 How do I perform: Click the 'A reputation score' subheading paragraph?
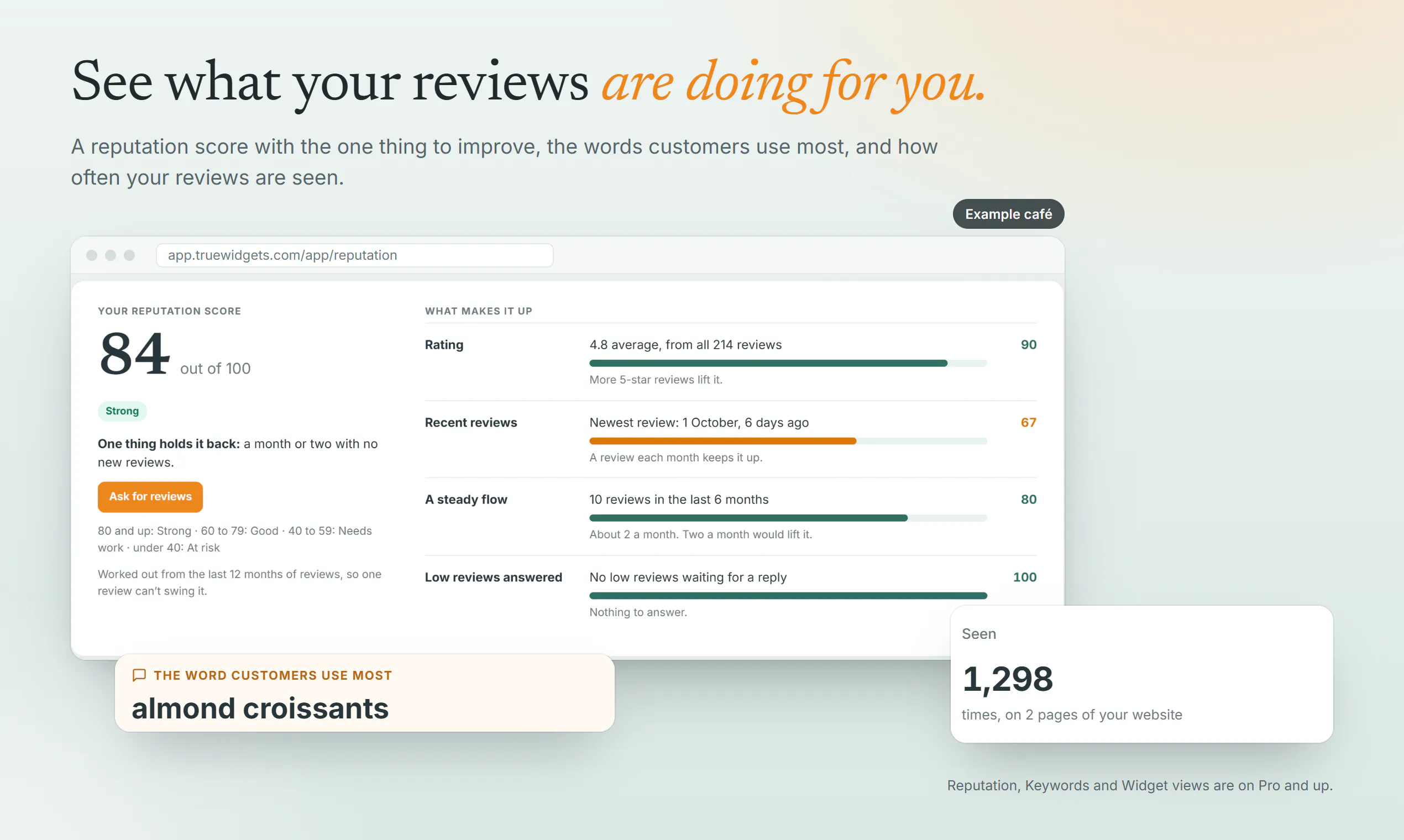[x=504, y=162]
